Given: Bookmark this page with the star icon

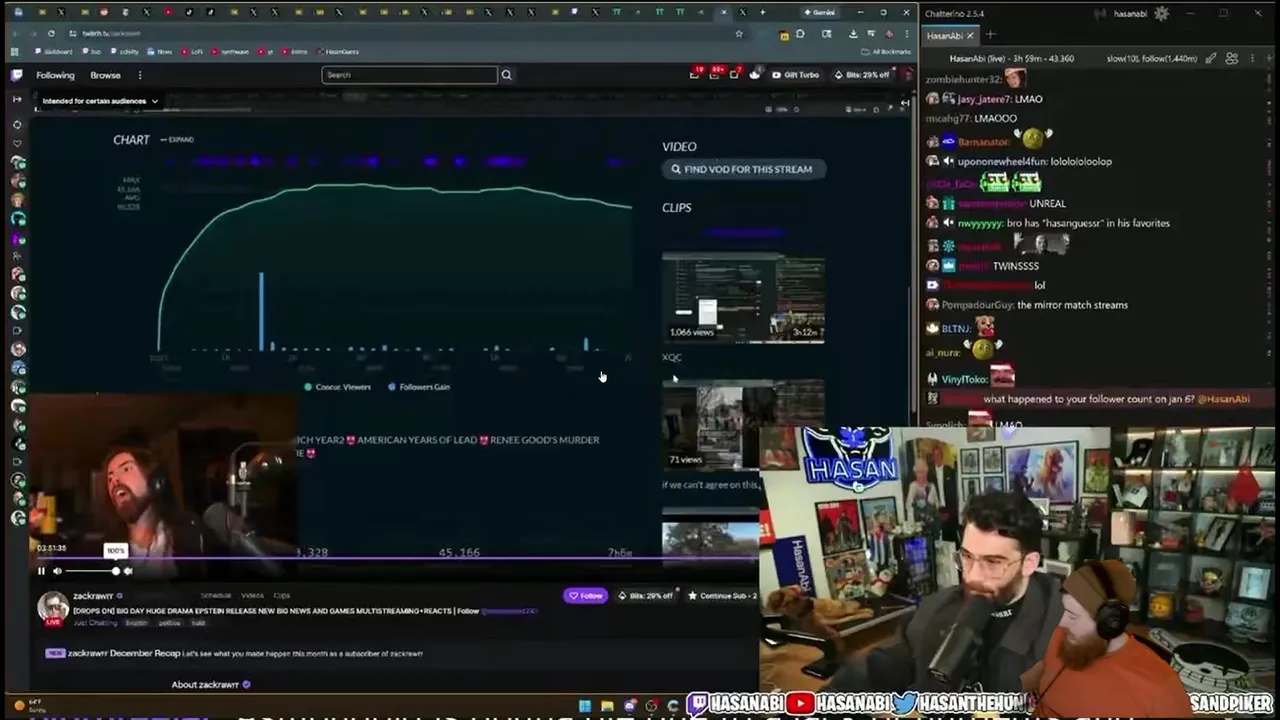Looking at the screenshot, I should coord(739,33).
